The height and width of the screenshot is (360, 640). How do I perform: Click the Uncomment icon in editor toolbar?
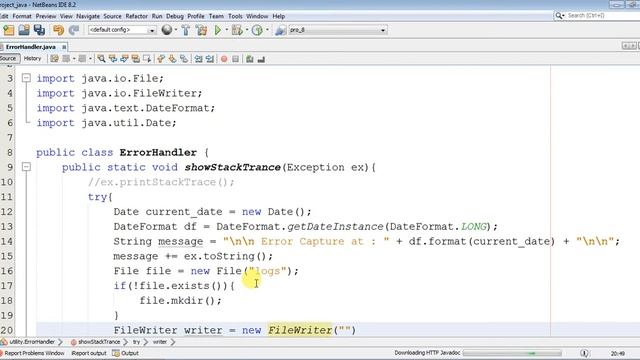pos(261,59)
